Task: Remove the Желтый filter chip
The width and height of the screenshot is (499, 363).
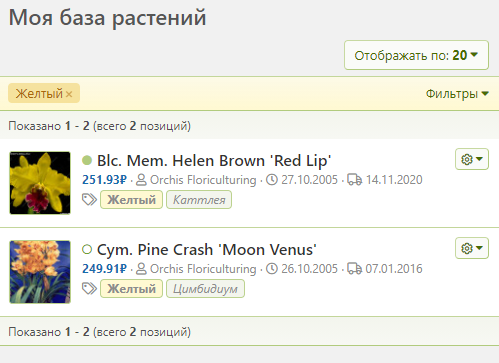Action: (x=69, y=94)
